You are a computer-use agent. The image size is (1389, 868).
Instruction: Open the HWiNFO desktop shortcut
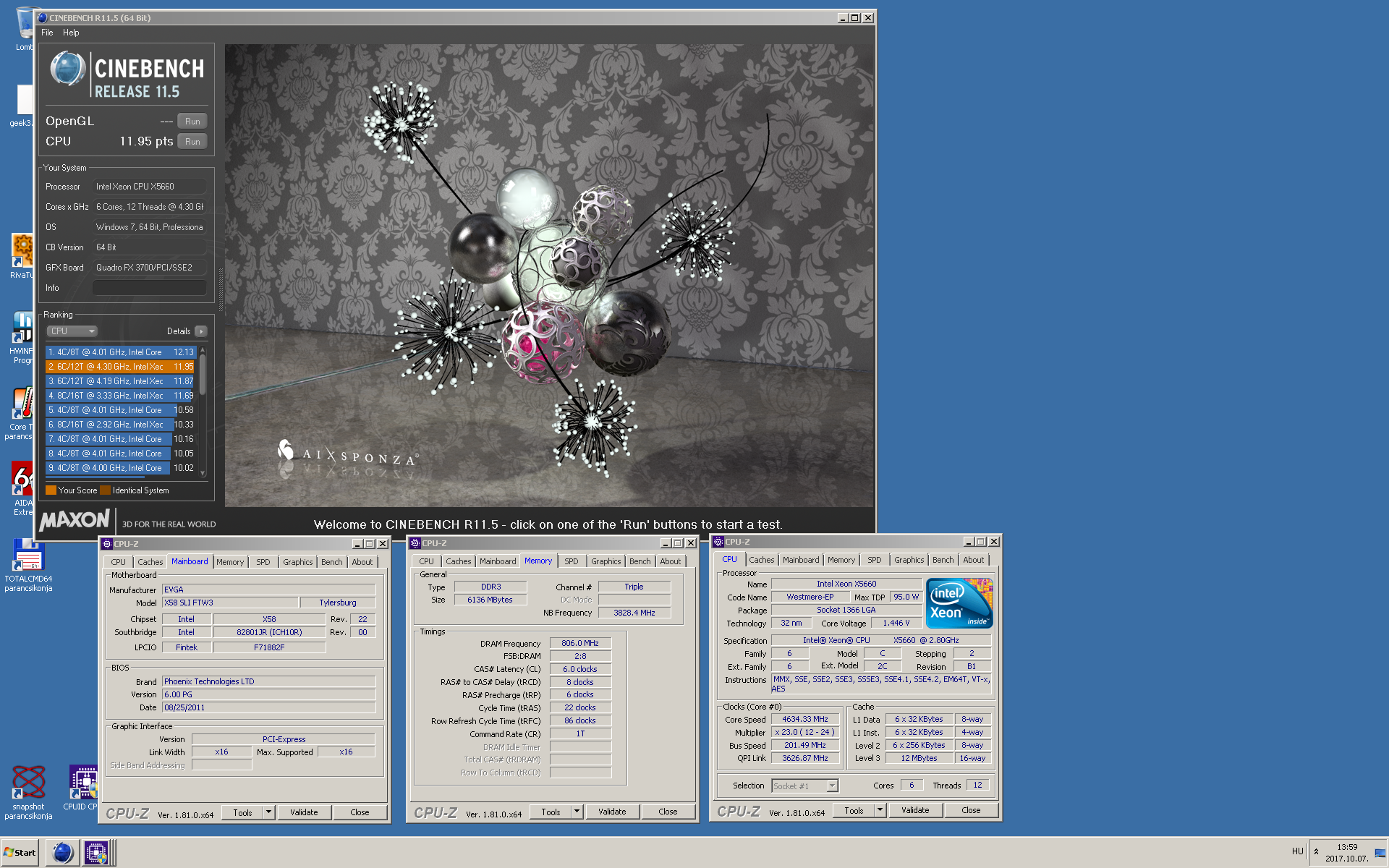[22, 337]
